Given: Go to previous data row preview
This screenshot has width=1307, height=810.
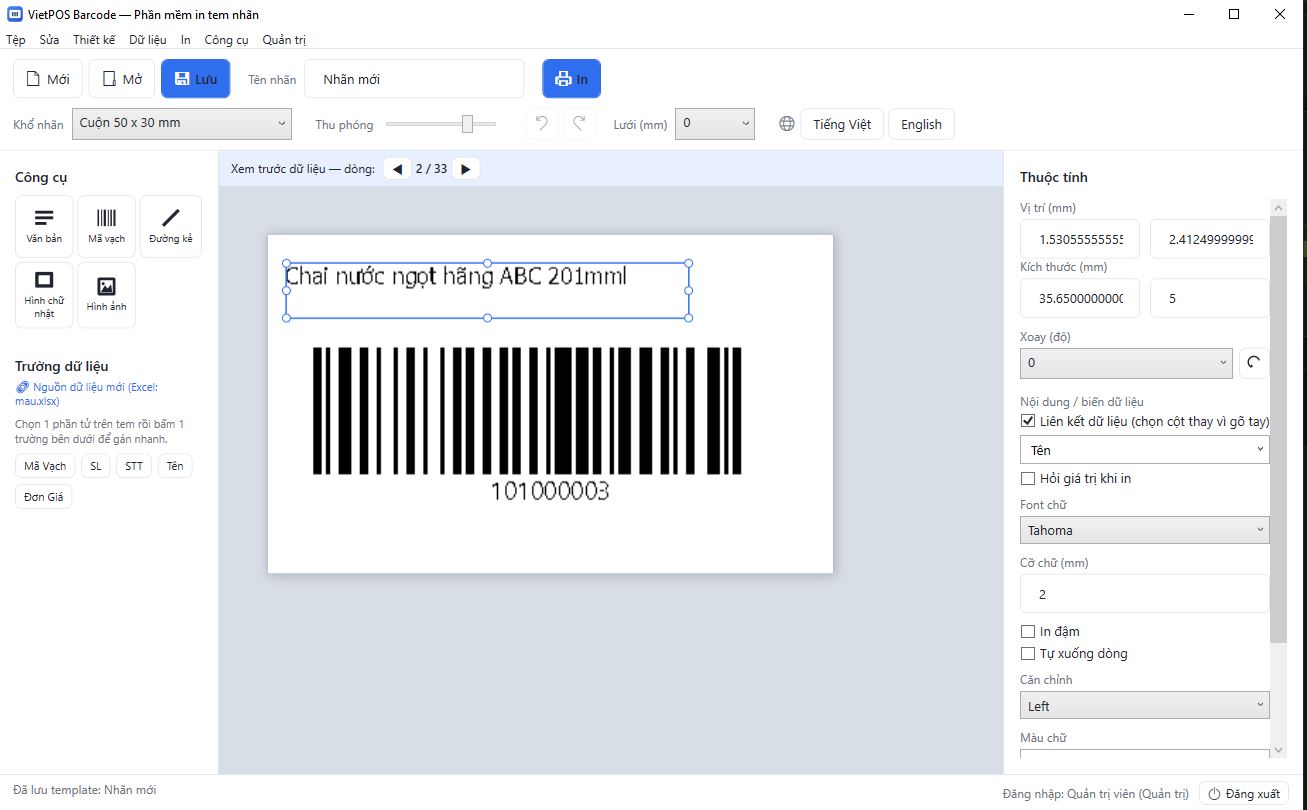Looking at the screenshot, I should point(397,169).
